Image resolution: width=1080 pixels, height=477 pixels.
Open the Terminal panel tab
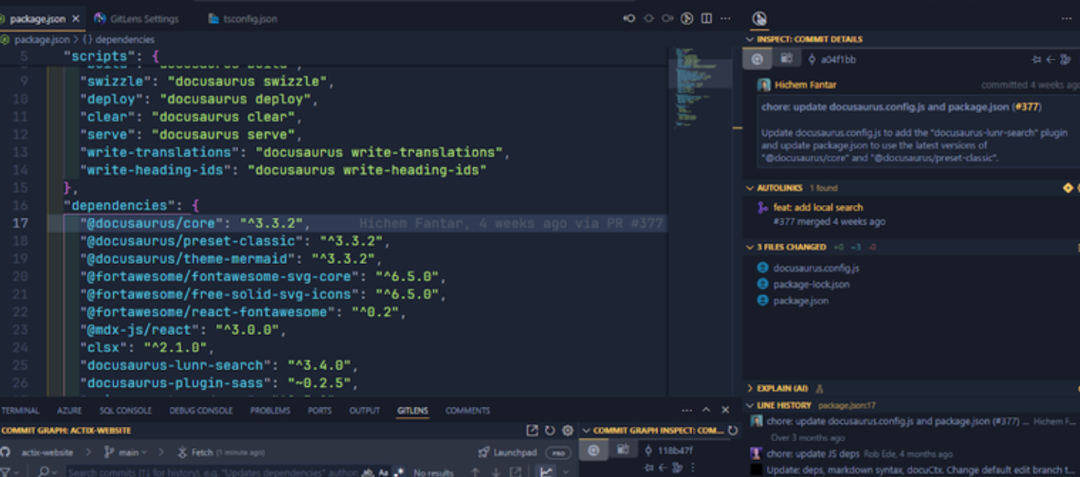pos(20,410)
